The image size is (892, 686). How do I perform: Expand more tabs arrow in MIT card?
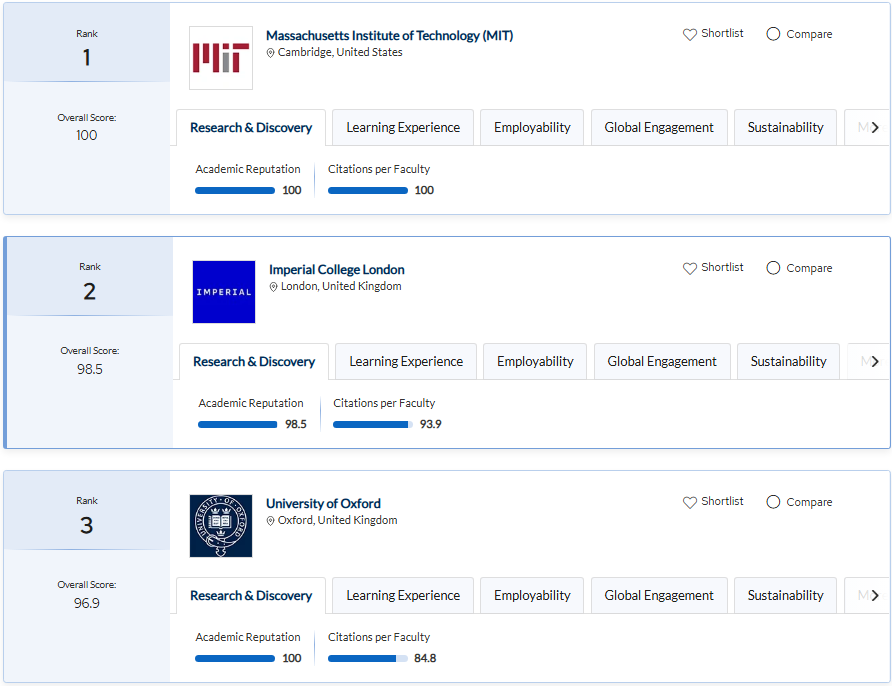click(875, 127)
